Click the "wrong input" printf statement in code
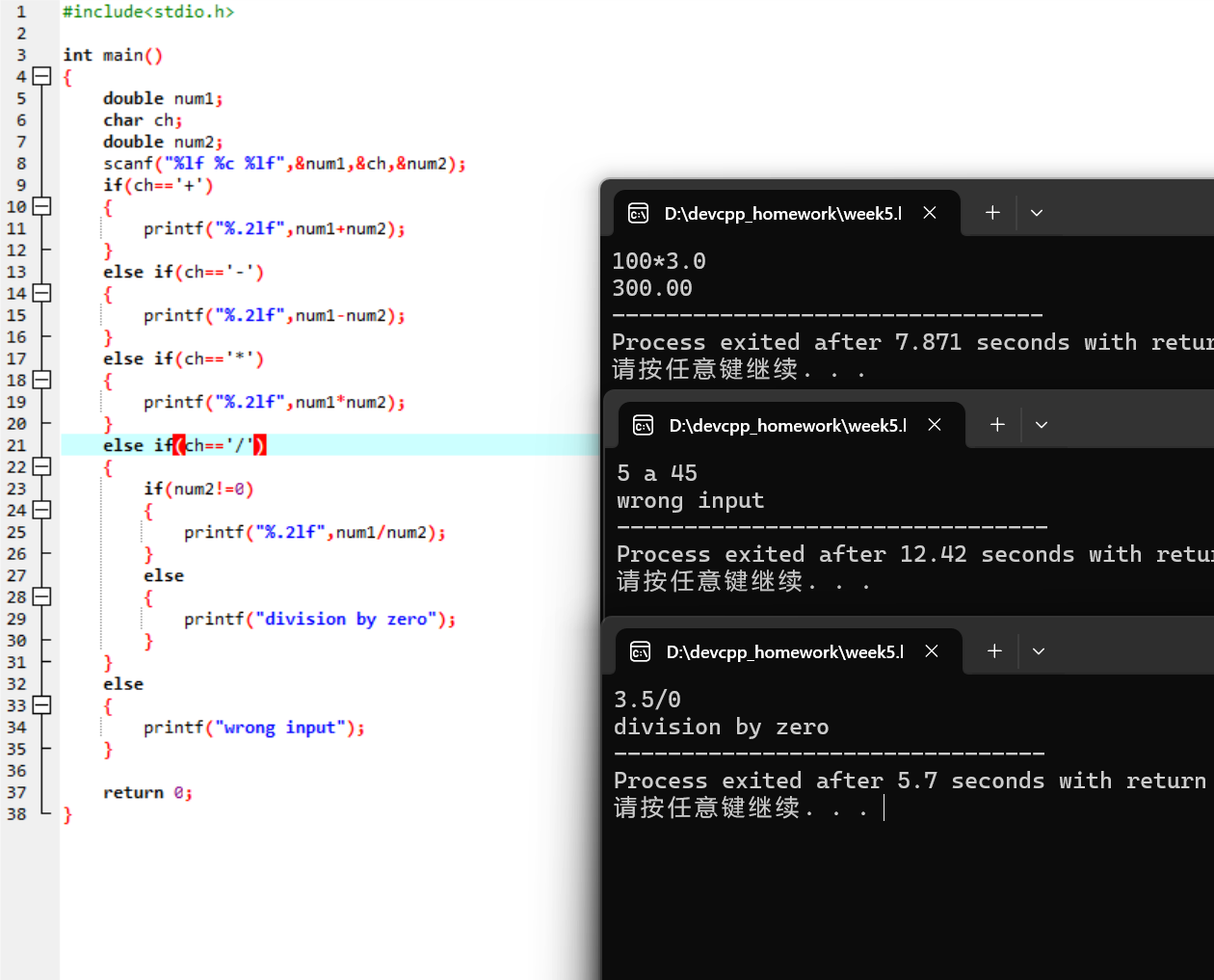This screenshot has height=980, width=1214. tap(254, 728)
